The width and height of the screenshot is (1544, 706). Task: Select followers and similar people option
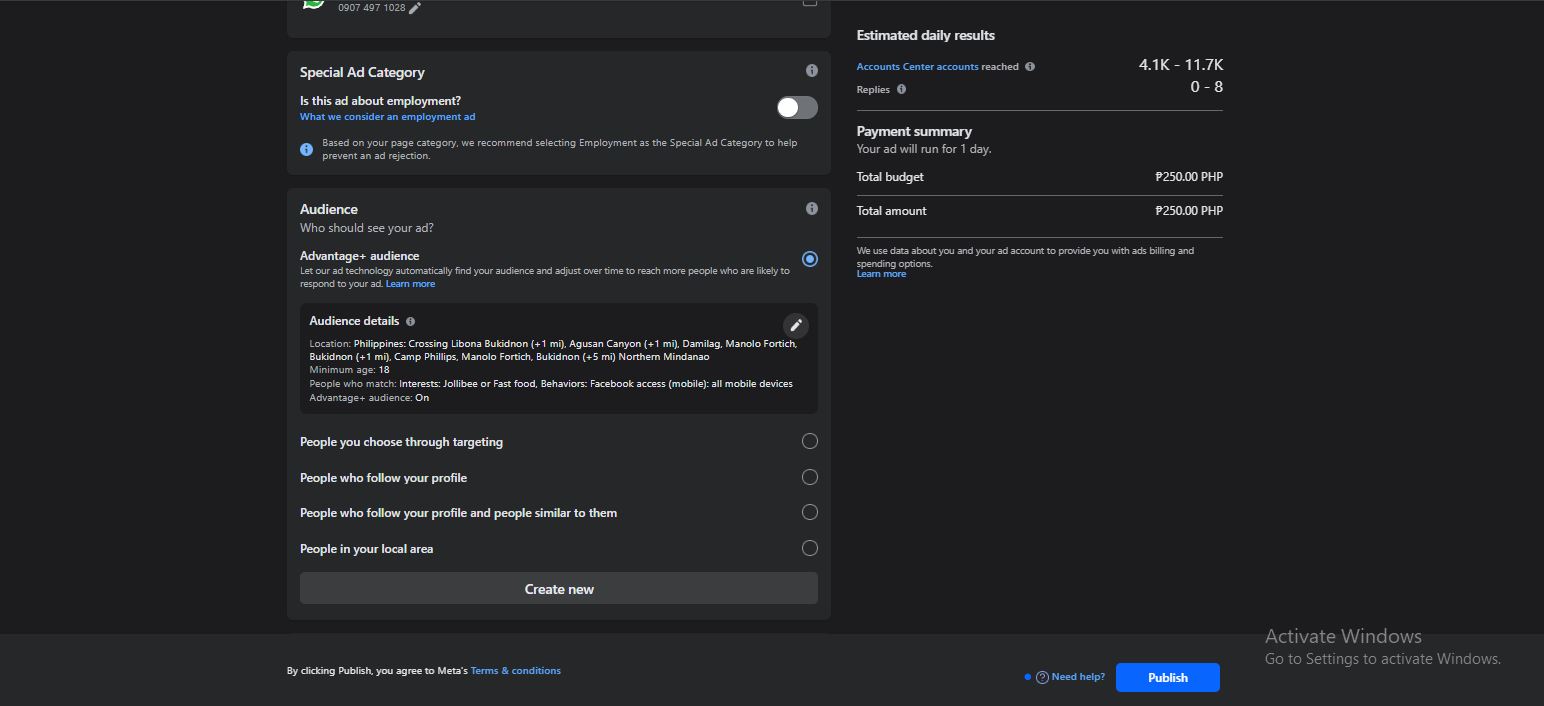pyautogui.click(x=810, y=512)
